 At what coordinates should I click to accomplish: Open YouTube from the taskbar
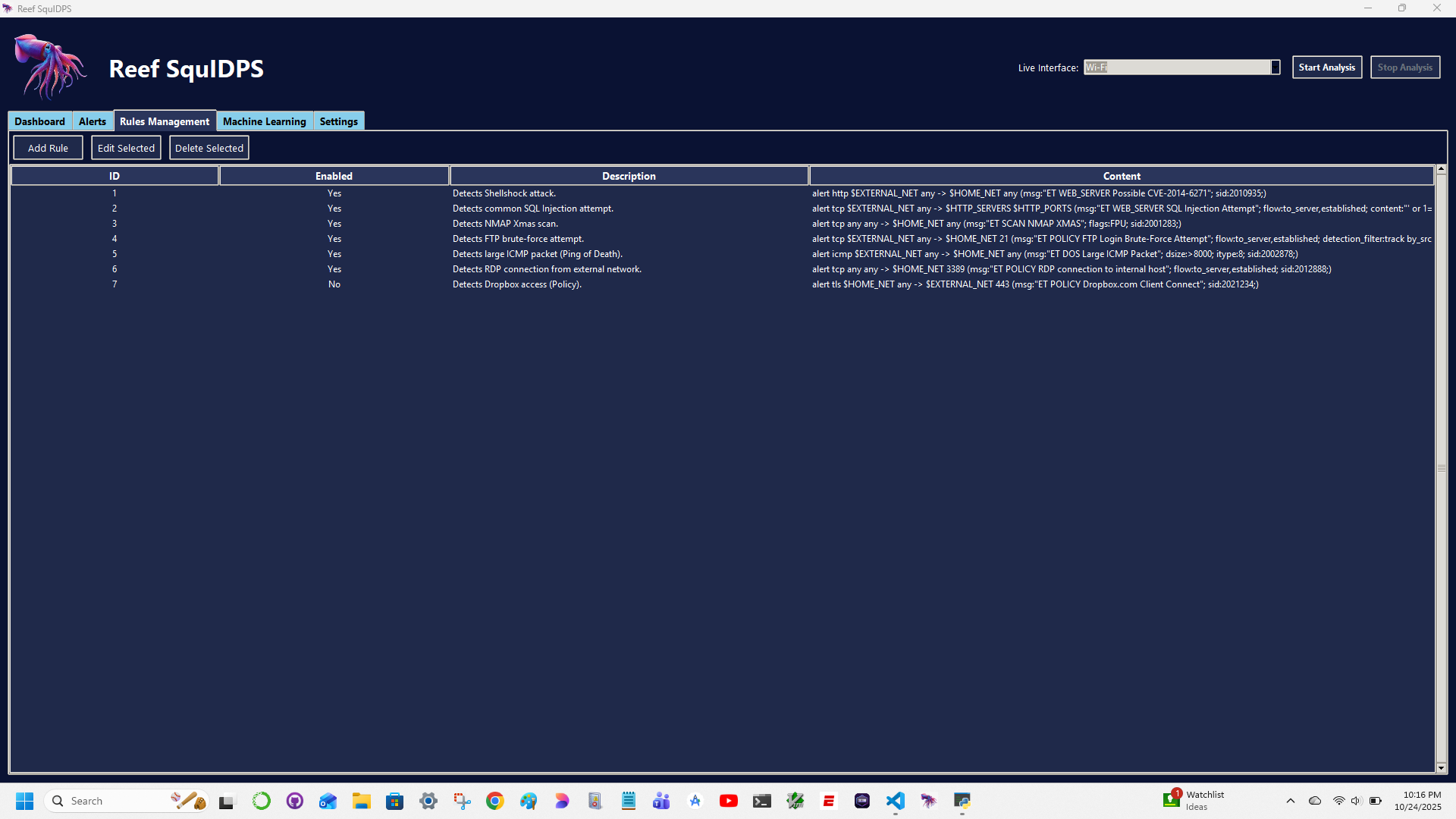click(x=729, y=801)
